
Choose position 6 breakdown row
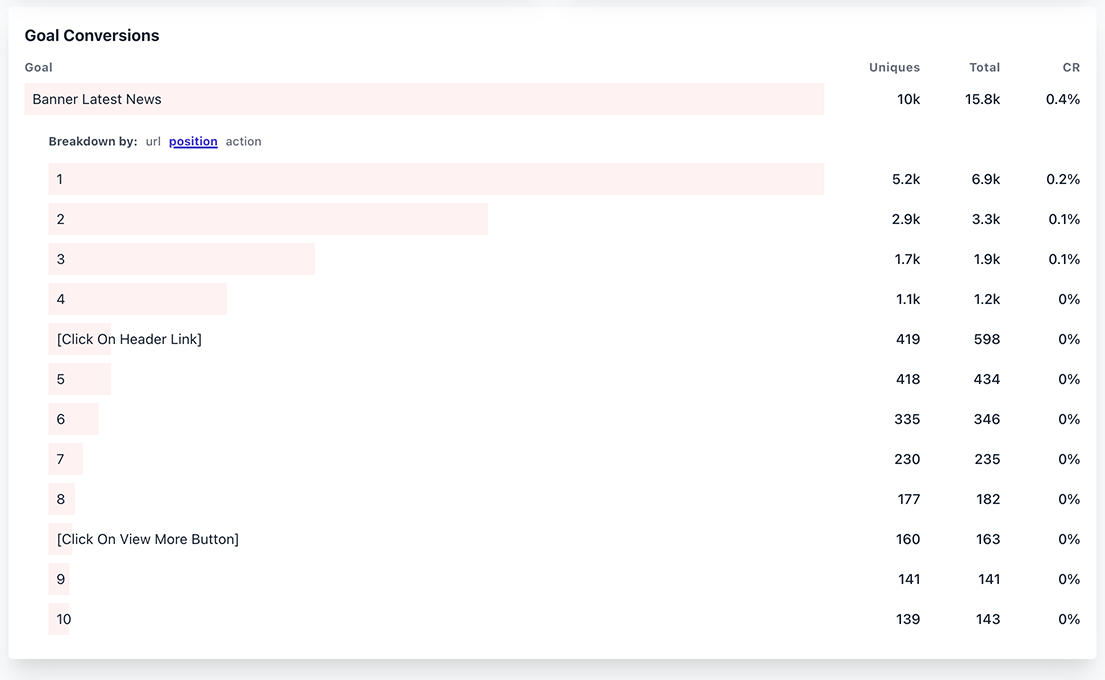click(61, 419)
